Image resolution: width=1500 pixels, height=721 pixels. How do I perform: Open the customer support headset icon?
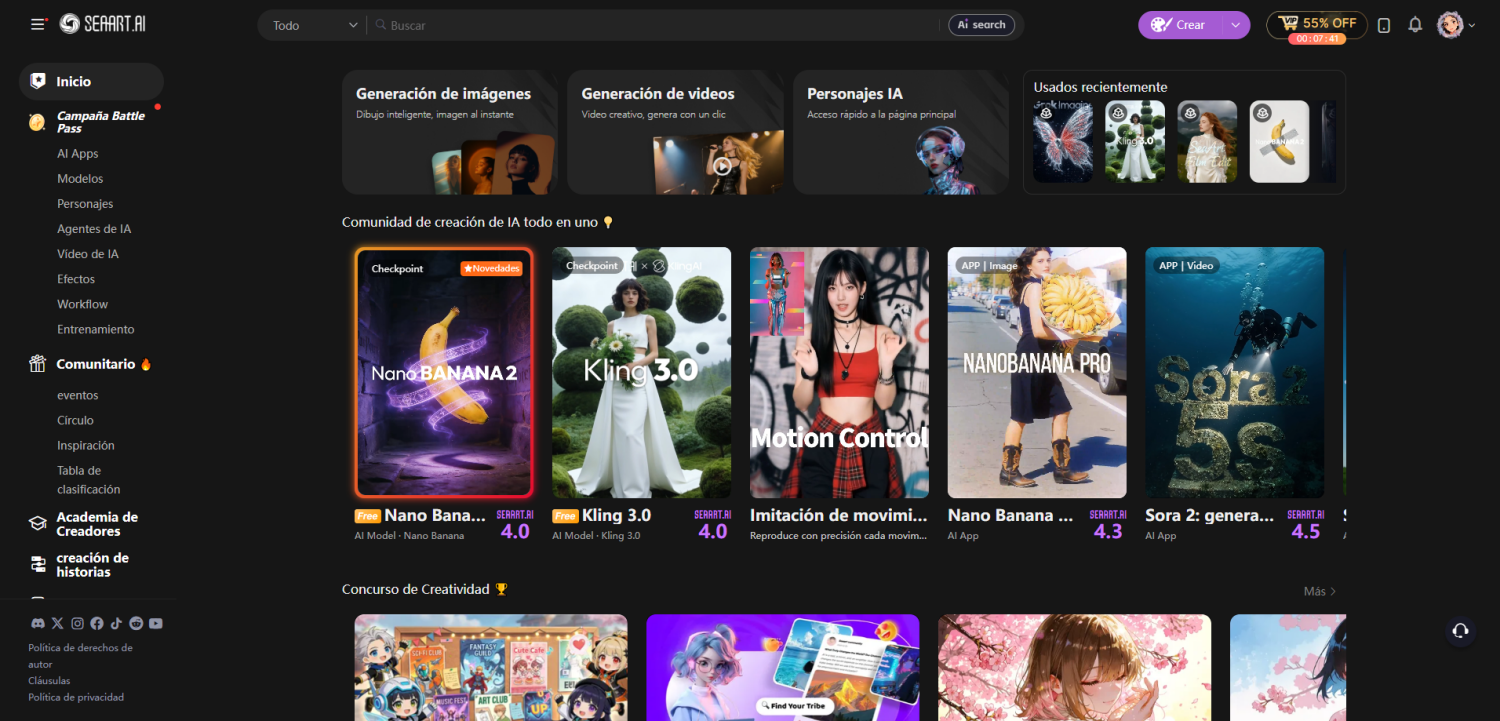pyautogui.click(x=1460, y=630)
